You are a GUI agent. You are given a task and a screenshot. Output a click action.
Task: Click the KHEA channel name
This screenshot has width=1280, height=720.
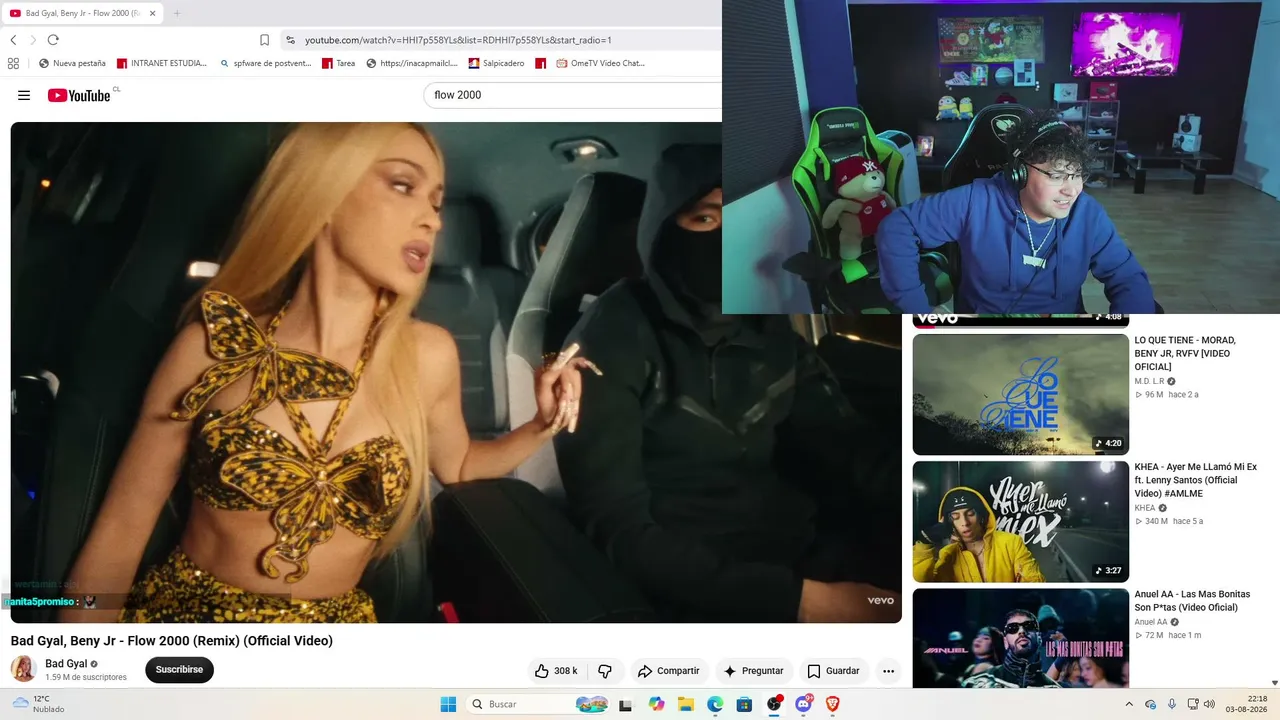pos(1144,508)
